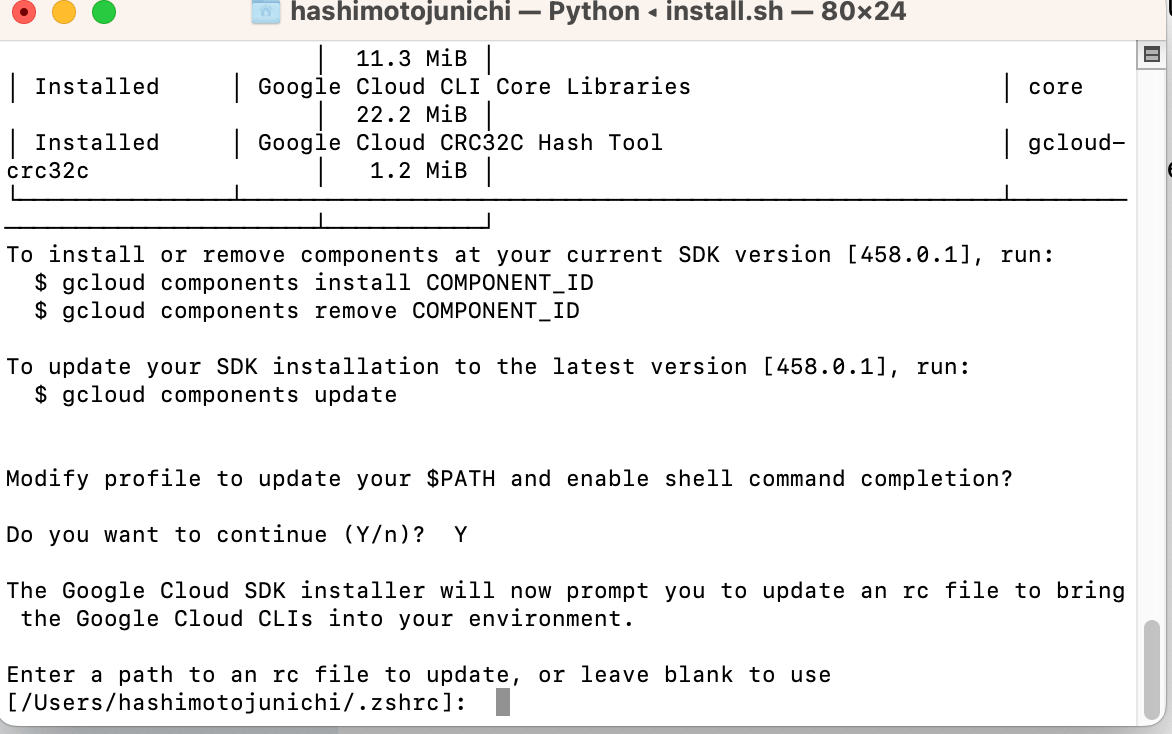Click the empty scrollbar track above thumb
Viewport: 1172px width, 734px height.
click(1151, 350)
